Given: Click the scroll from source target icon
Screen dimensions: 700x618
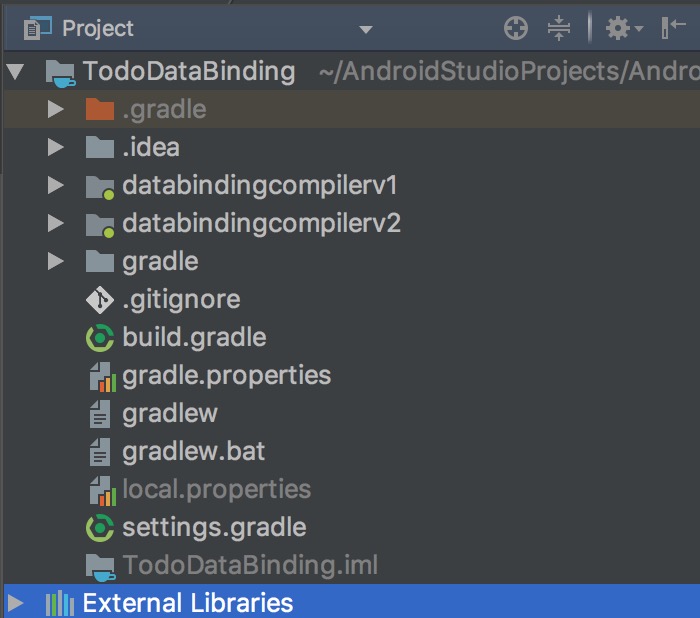Looking at the screenshot, I should [516, 29].
